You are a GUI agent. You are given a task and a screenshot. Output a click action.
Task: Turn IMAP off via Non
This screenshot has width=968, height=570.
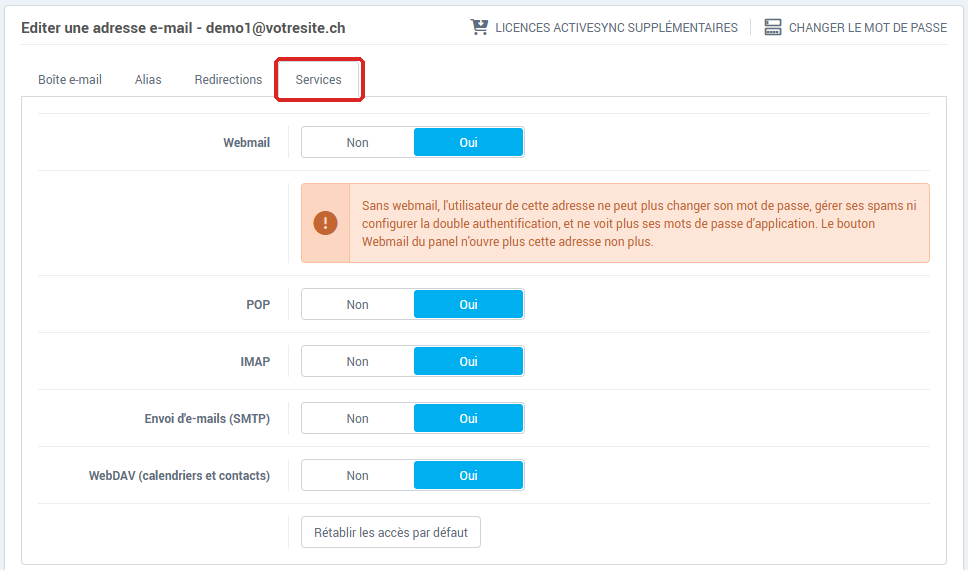tap(357, 361)
